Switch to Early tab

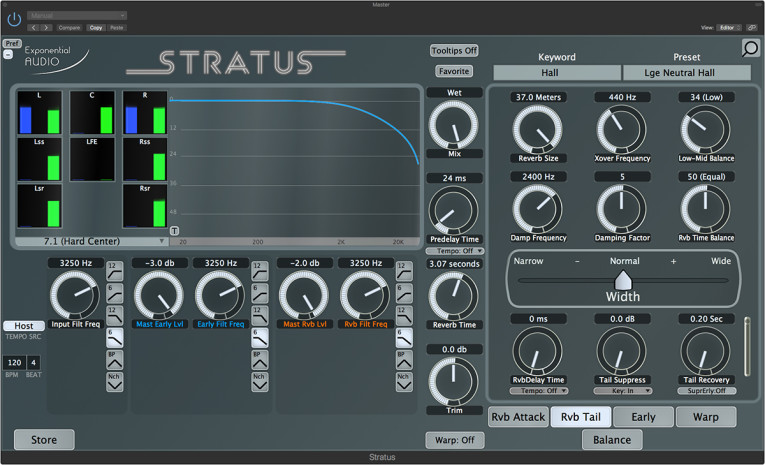tap(643, 417)
